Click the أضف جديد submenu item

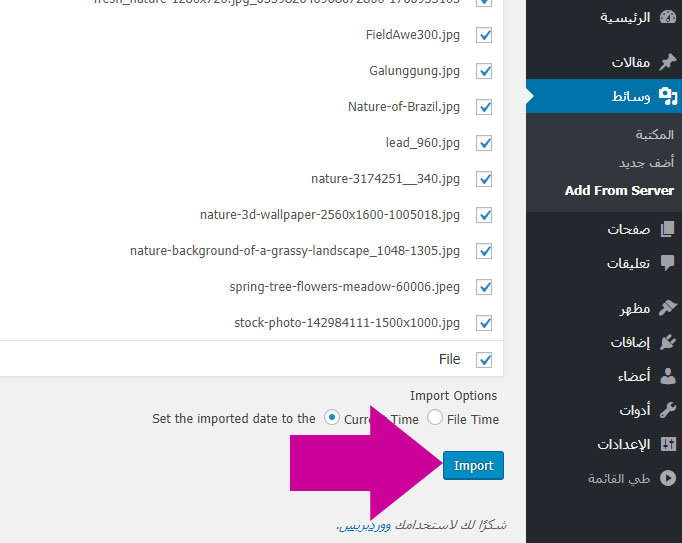(646, 163)
